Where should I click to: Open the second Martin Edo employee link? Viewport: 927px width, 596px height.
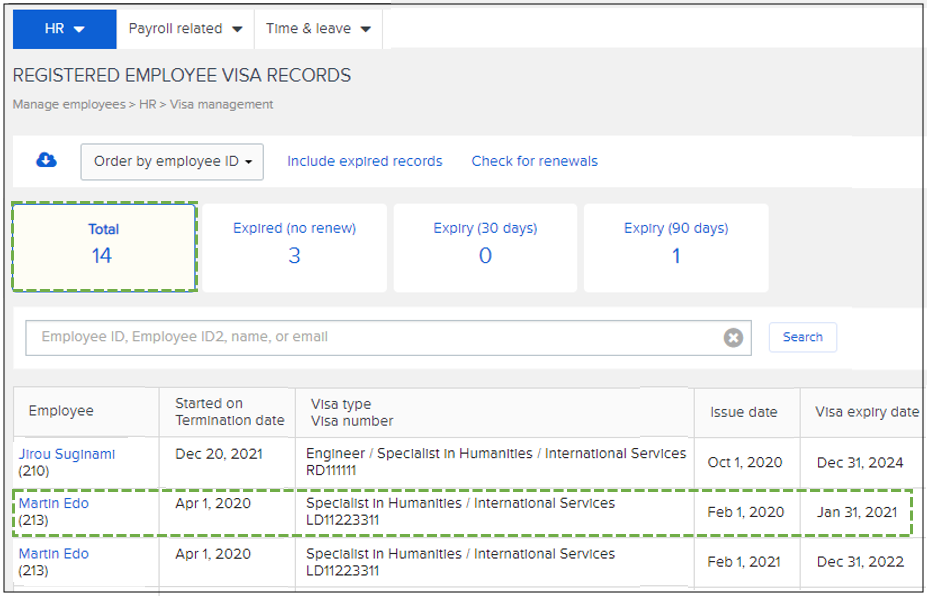pos(54,554)
